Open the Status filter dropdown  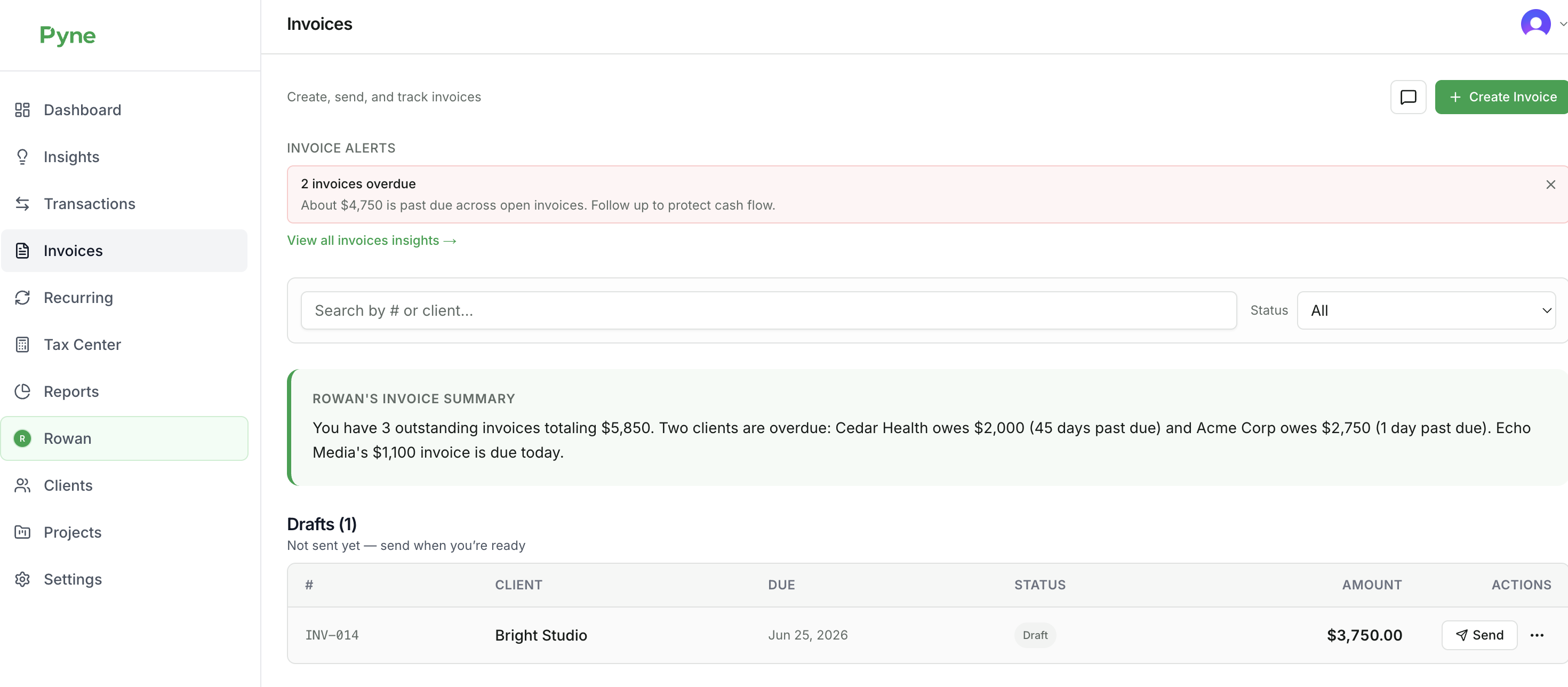click(x=1426, y=310)
